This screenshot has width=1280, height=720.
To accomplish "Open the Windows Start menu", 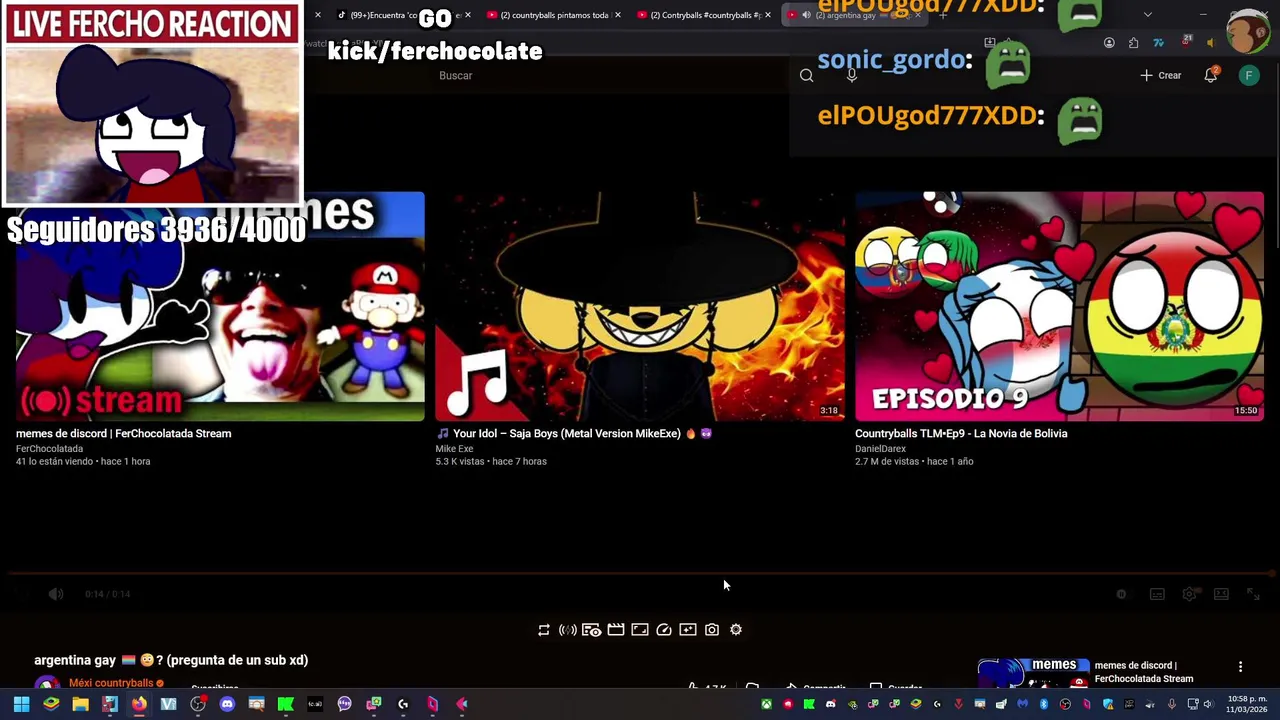I will (21, 704).
